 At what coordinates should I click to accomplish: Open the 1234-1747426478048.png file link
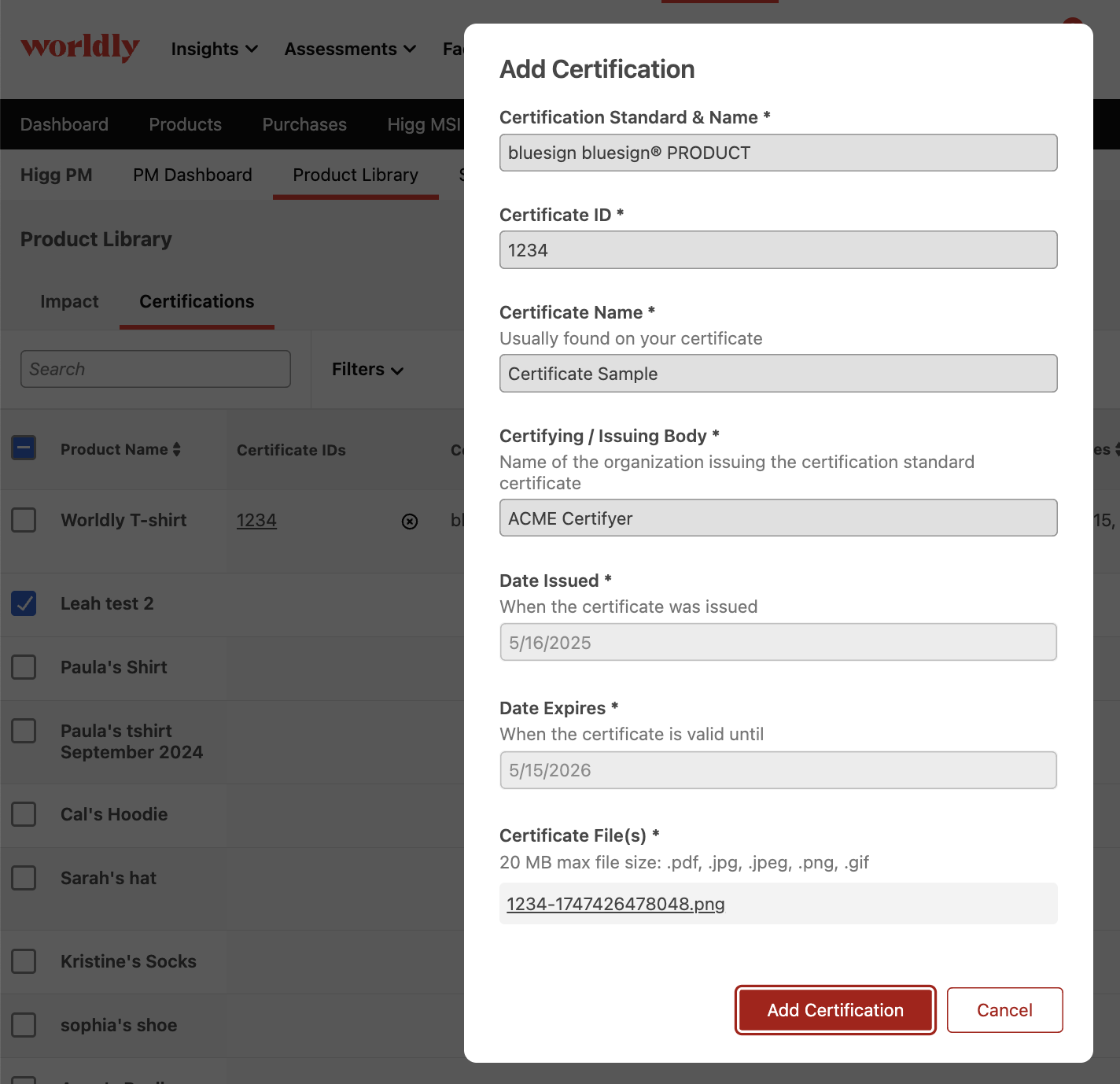[616, 904]
